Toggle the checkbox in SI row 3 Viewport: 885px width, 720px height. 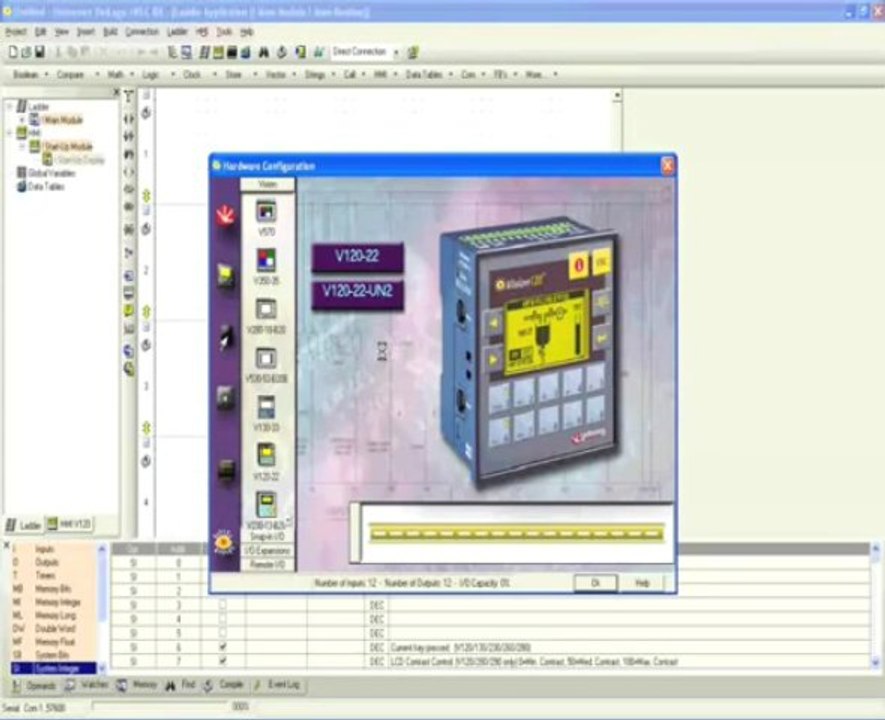222,604
